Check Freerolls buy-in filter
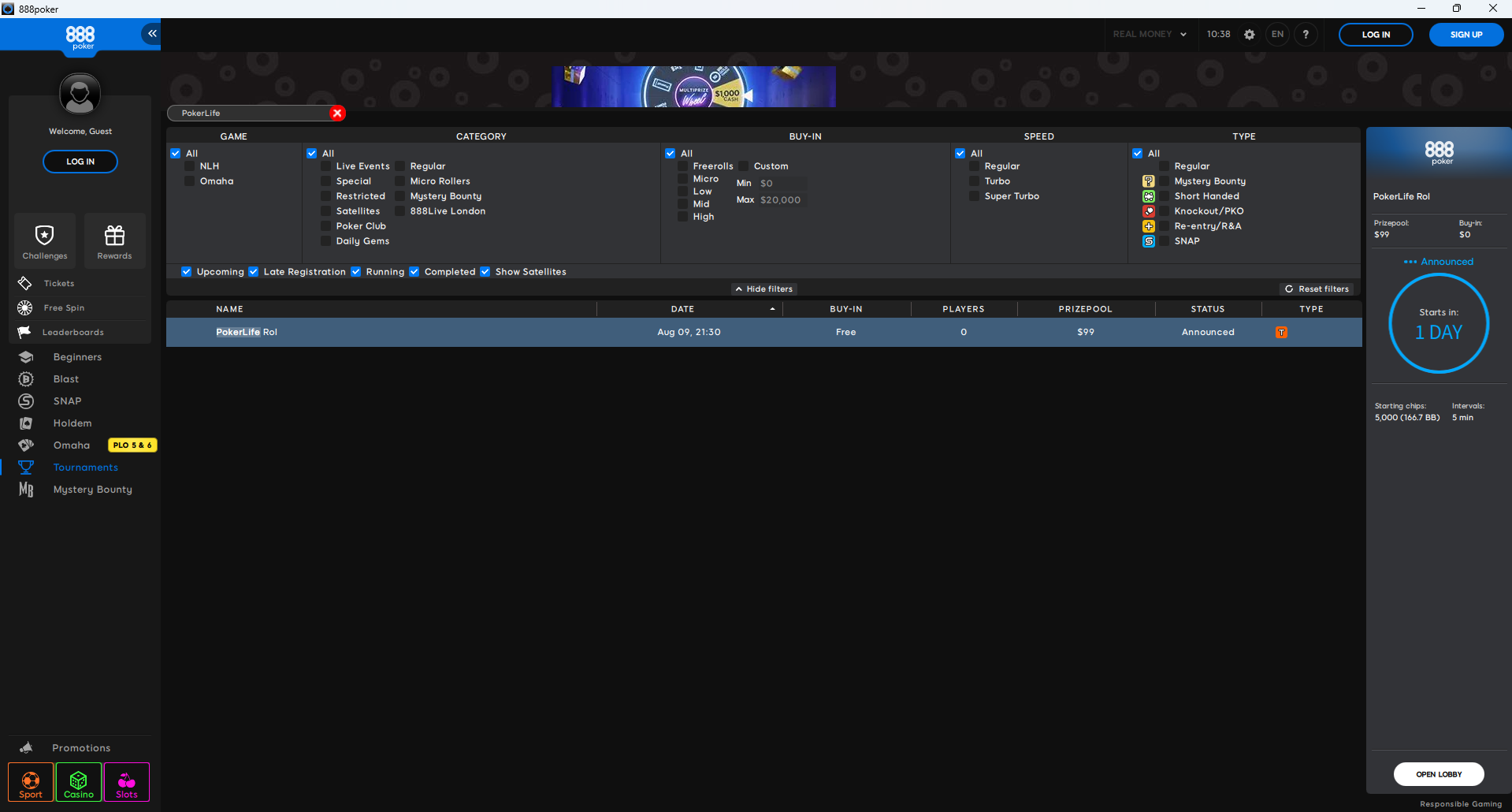The height and width of the screenshot is (812, 1512). coord(683,166)
